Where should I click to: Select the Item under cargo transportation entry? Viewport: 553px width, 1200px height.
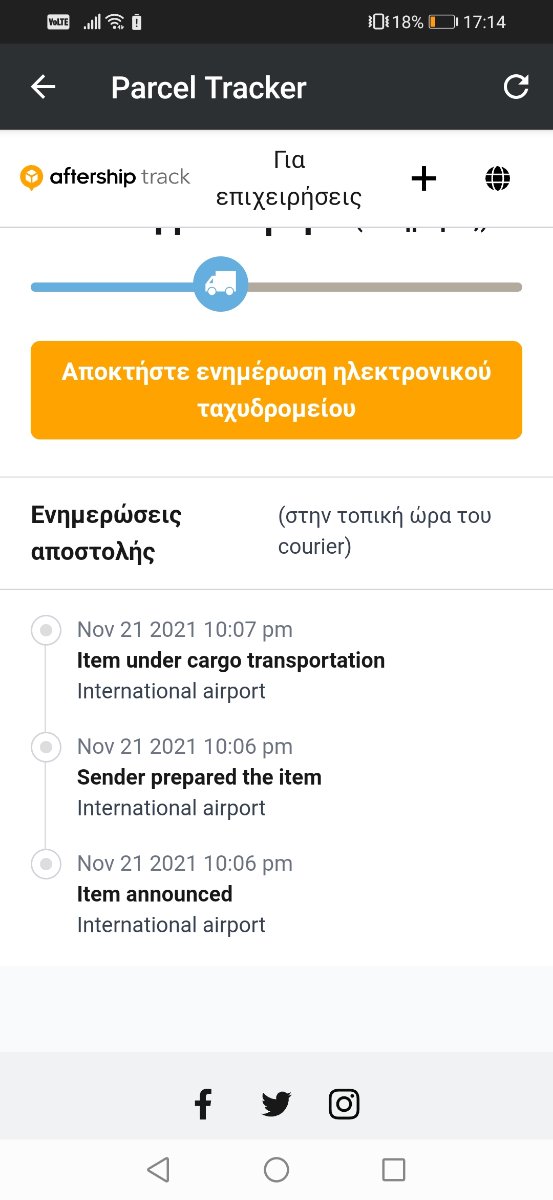231,660
